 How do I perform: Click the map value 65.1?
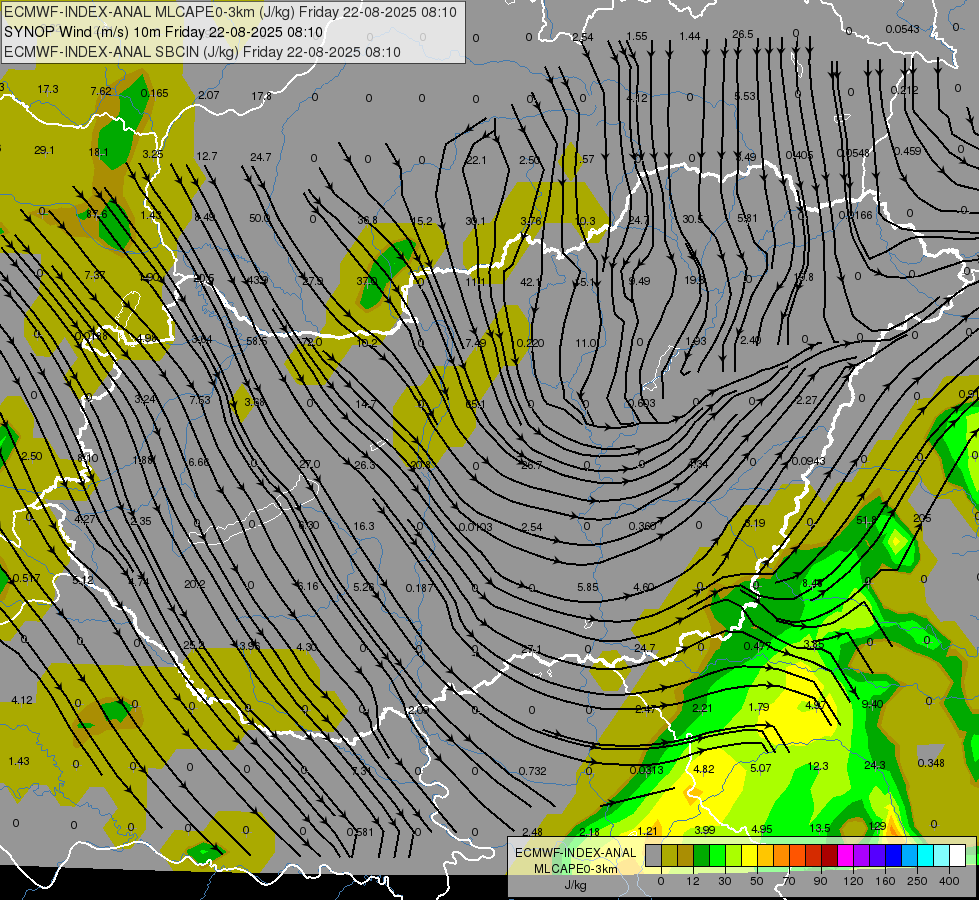click(475, 404)
